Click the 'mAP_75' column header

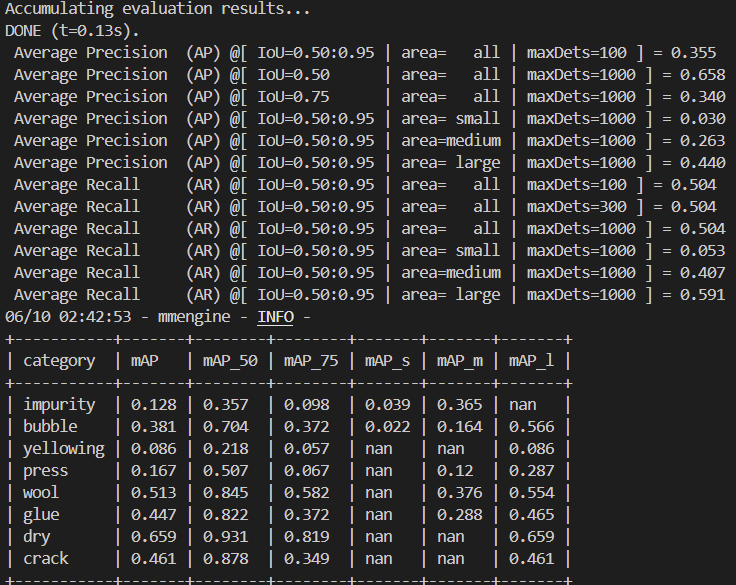(311, 361)
